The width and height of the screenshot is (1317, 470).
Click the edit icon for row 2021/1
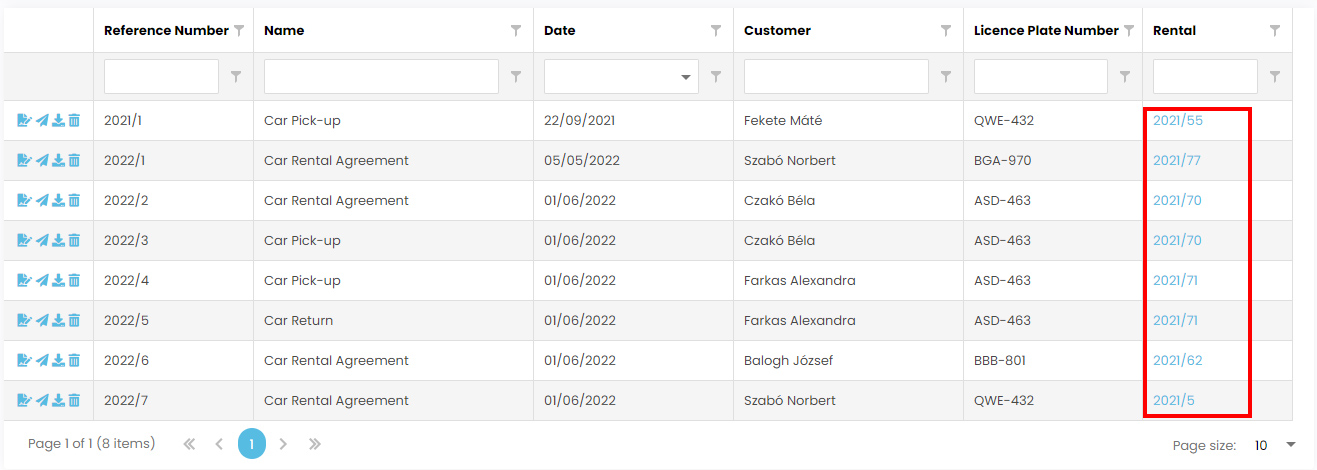24,120
